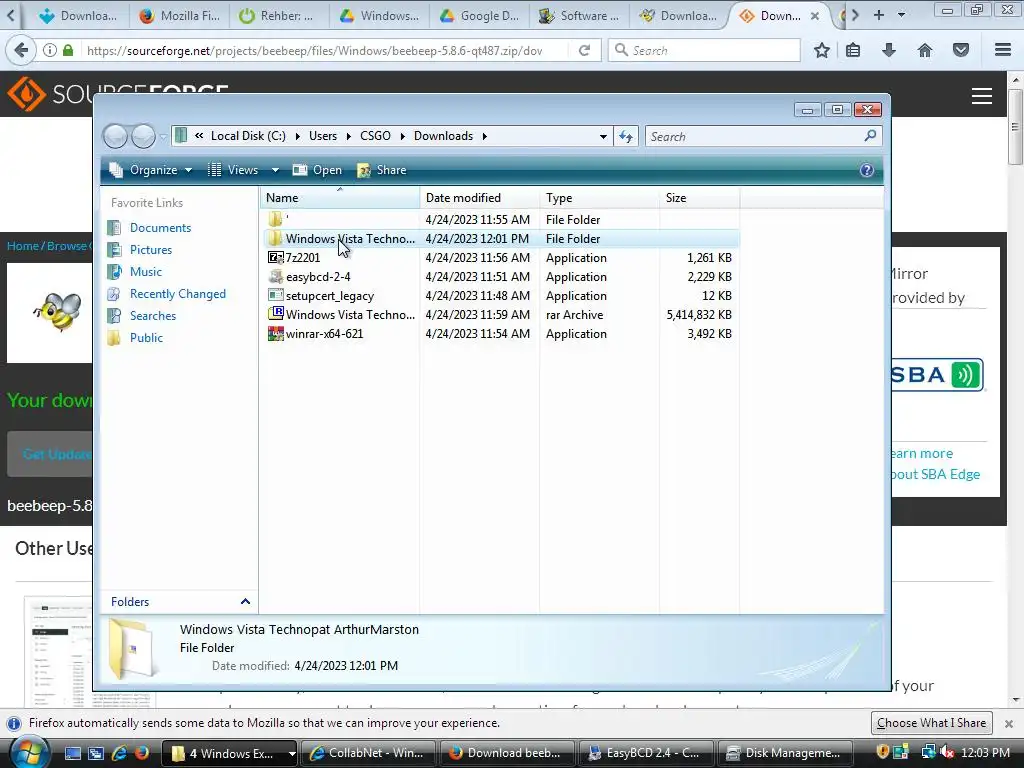Show site information icon in URL bar

[50, 50]
